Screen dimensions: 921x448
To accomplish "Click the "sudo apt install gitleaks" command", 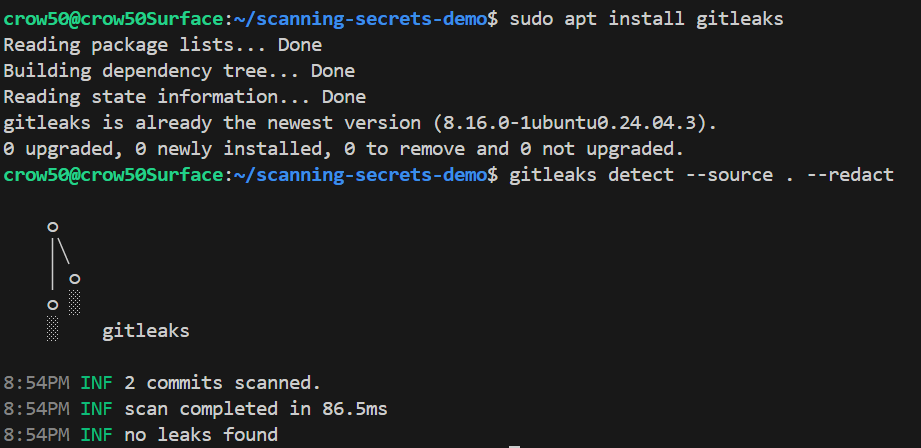I will 647,19.
